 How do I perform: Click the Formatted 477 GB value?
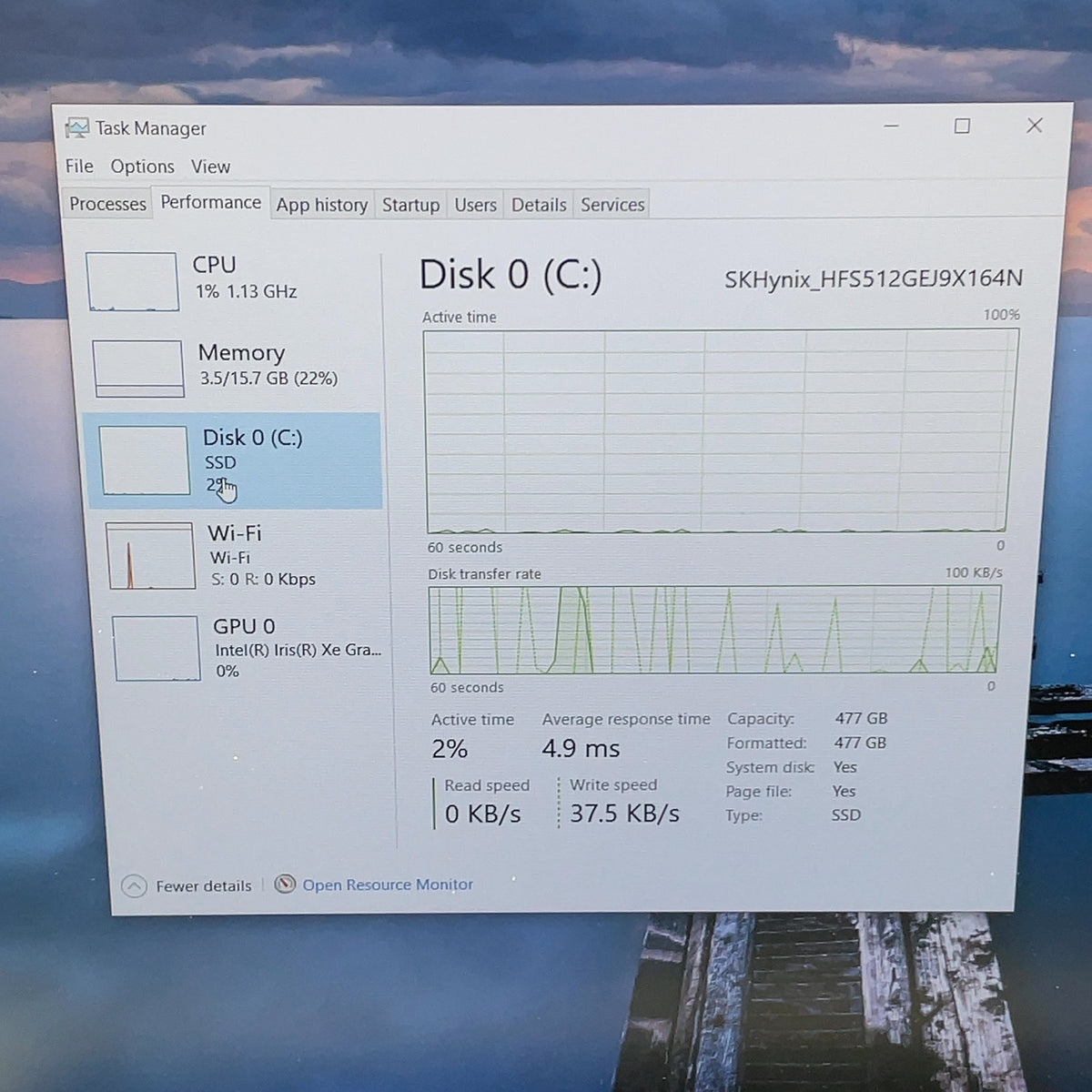860,743
